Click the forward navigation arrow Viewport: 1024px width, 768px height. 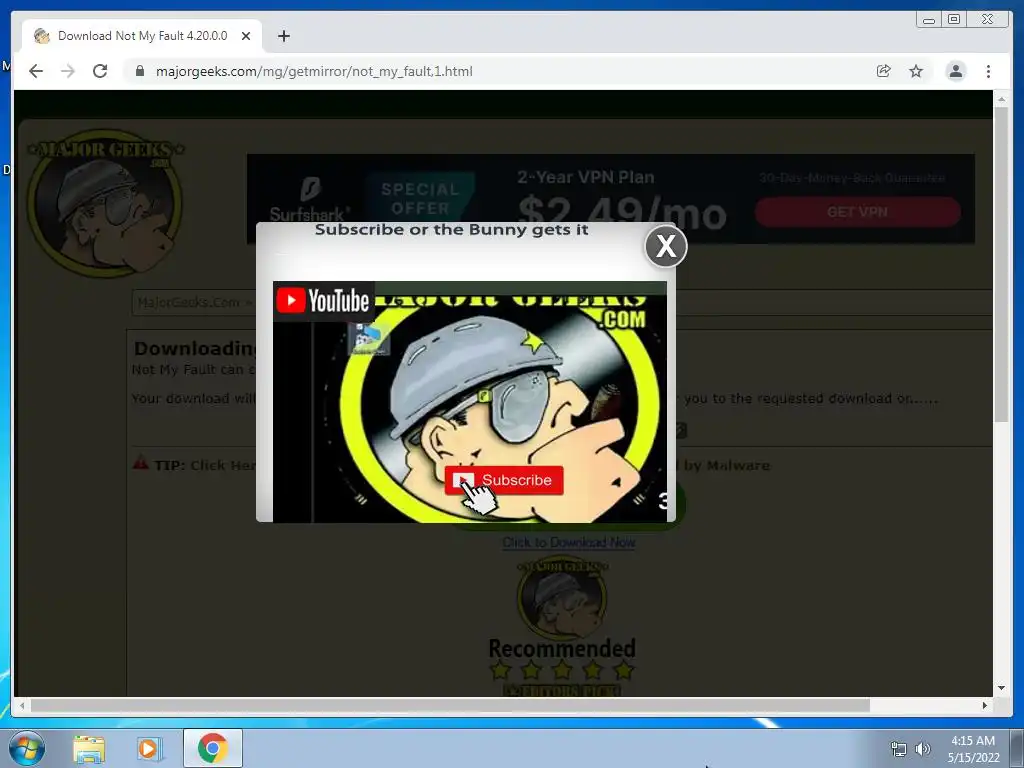(68, 71)
